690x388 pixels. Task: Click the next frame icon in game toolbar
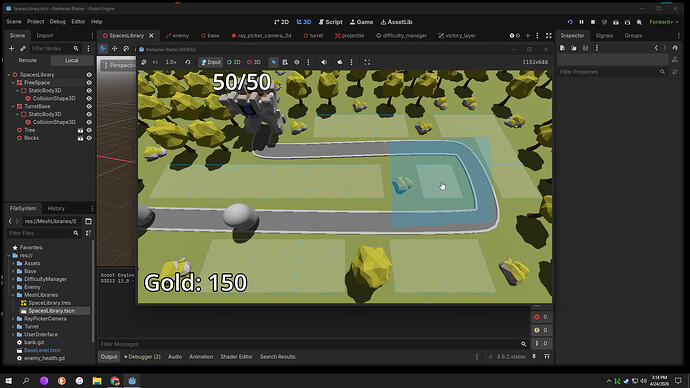(x=155, y=62)
